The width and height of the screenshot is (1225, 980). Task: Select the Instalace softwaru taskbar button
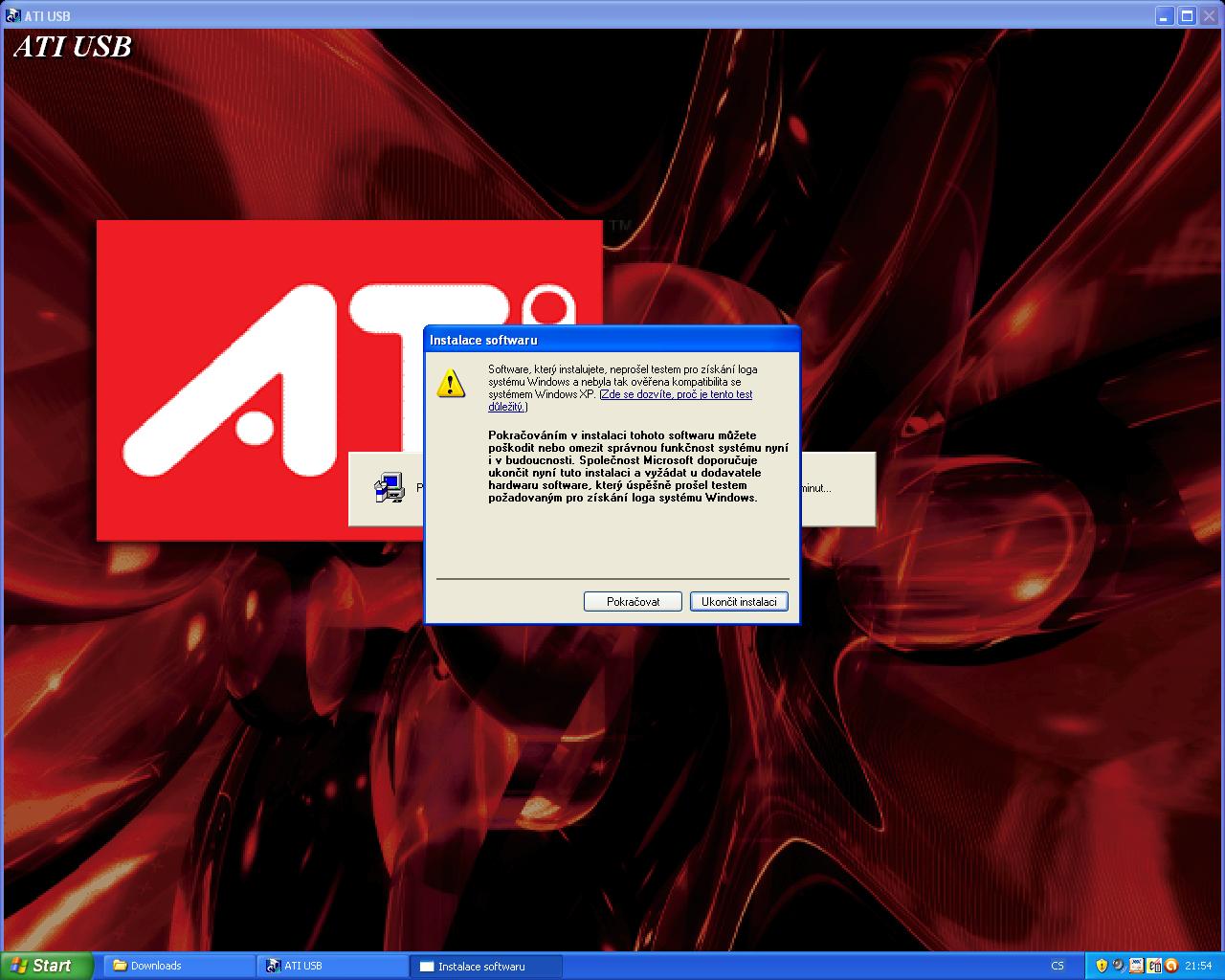[x=486, y=966]
